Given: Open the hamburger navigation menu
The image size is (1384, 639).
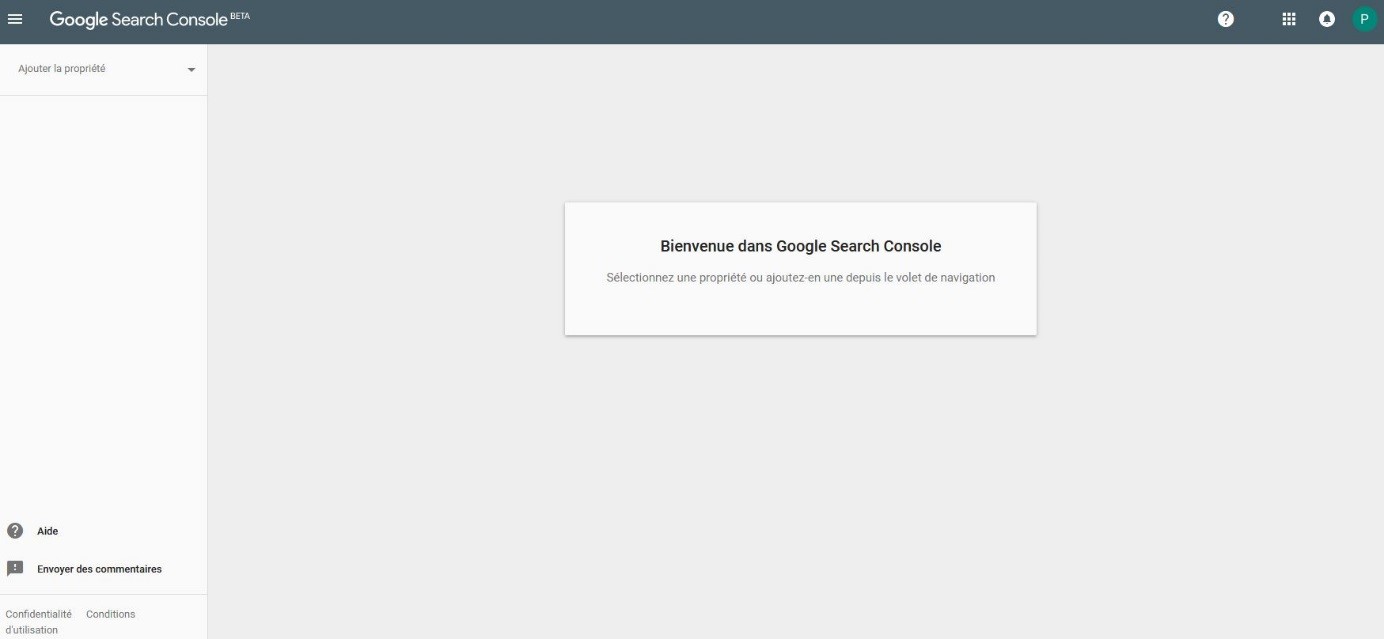Looking at the screenshot, I should [15, 19].
